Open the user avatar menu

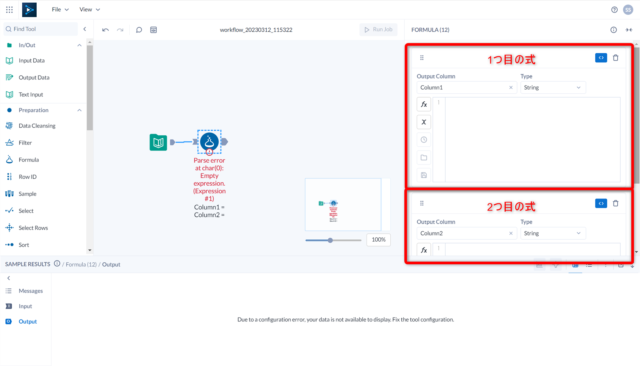(x=628, y=10)
